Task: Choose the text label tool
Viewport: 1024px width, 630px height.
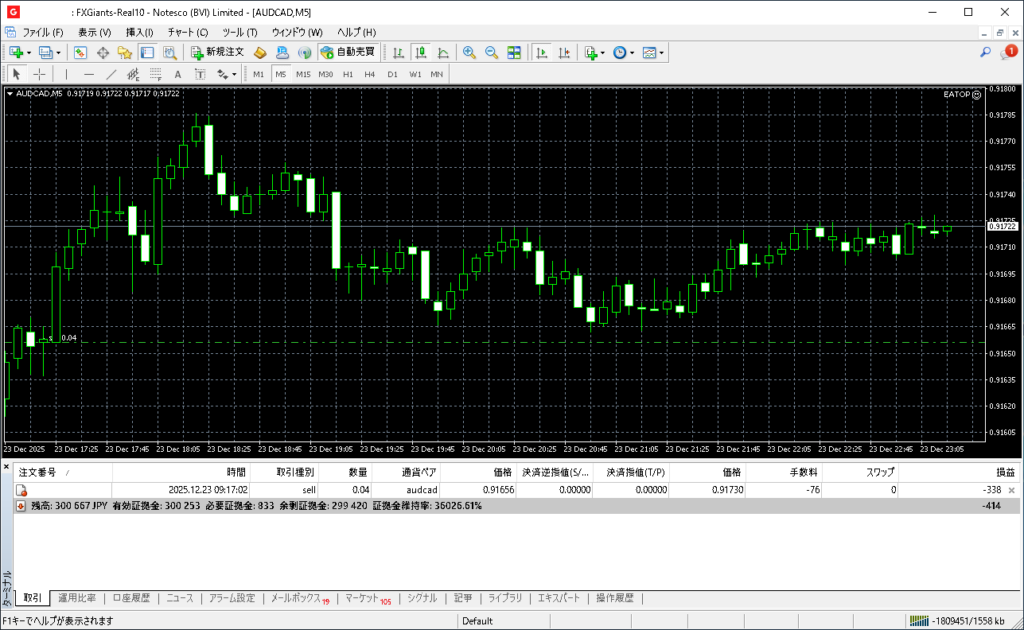Action: [x=178, y=74]
